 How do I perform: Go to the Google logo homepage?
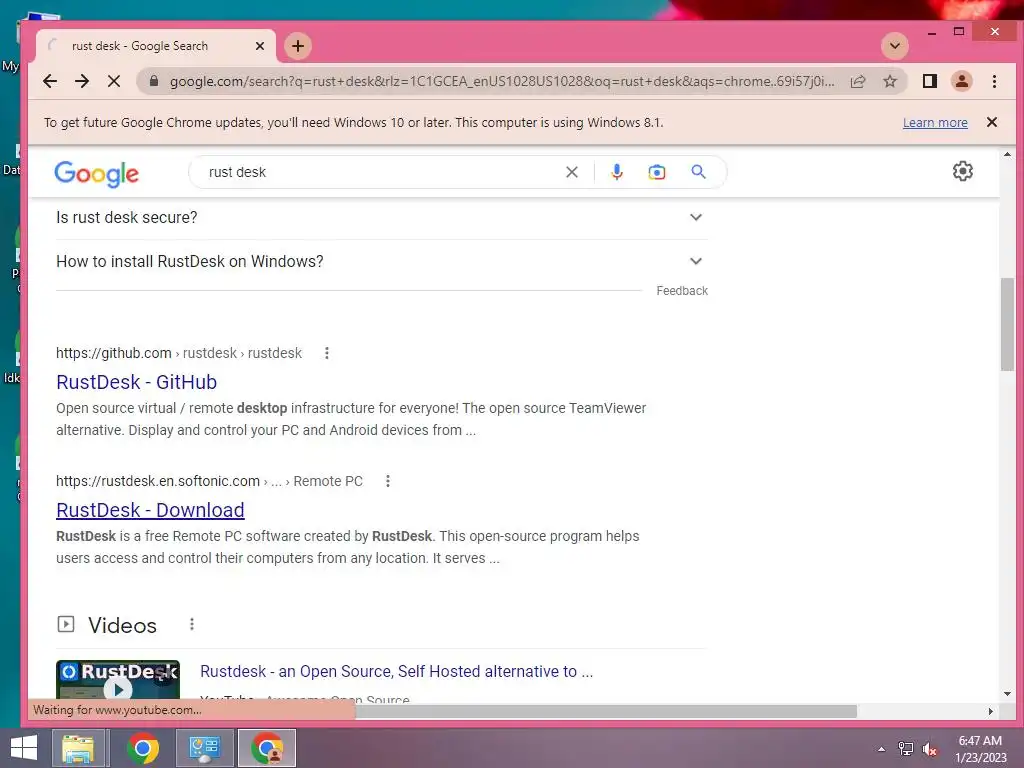click(x=97, y=174)
